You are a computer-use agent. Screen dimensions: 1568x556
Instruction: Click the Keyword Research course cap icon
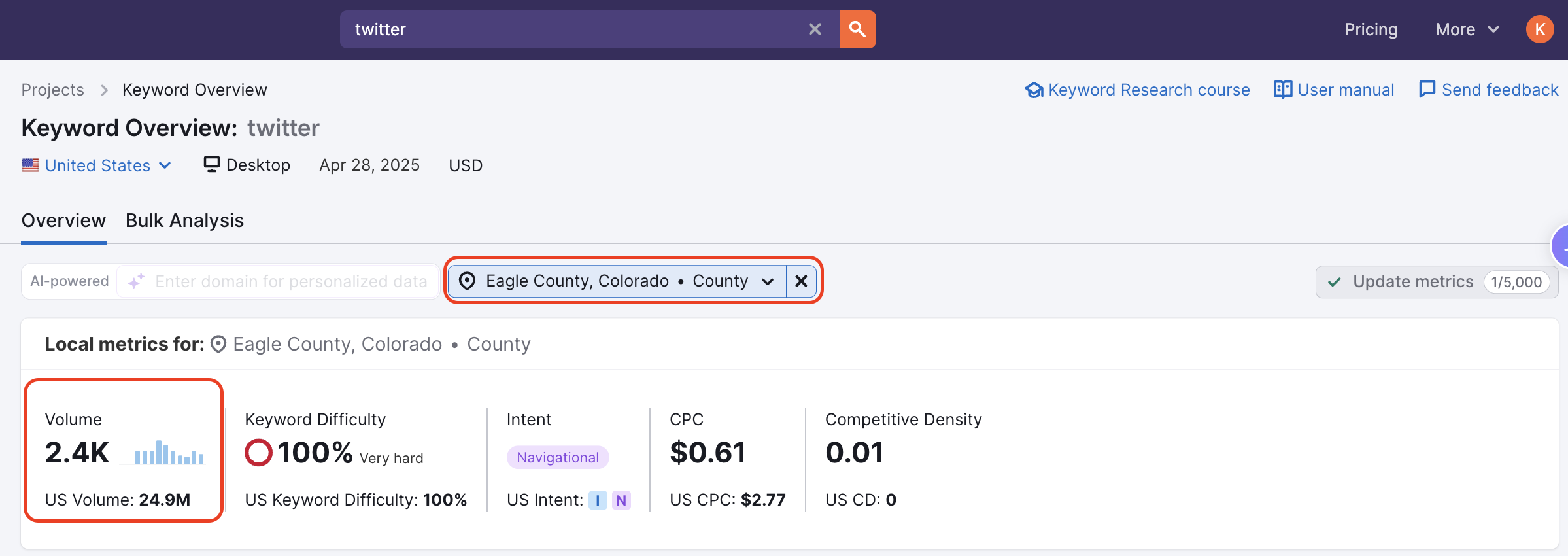pyautogui.click(x=1034, y=90)
